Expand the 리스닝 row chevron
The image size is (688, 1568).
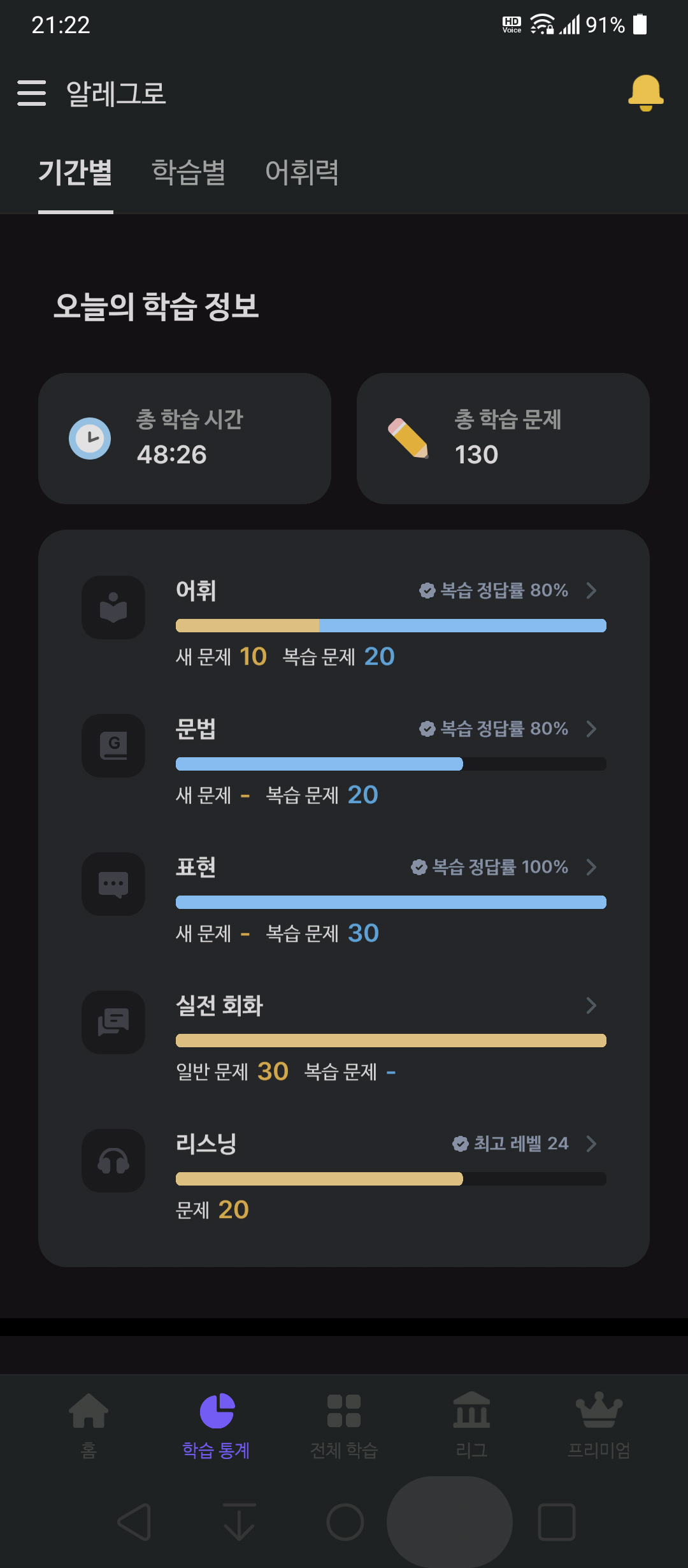click(591, 1143)
